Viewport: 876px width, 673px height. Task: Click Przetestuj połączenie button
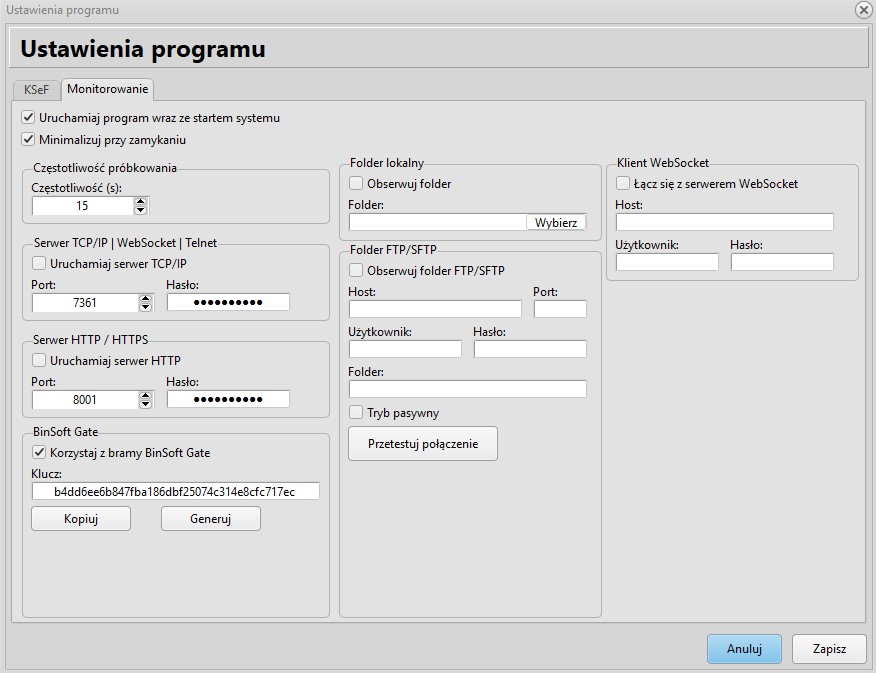click(422, 444)
